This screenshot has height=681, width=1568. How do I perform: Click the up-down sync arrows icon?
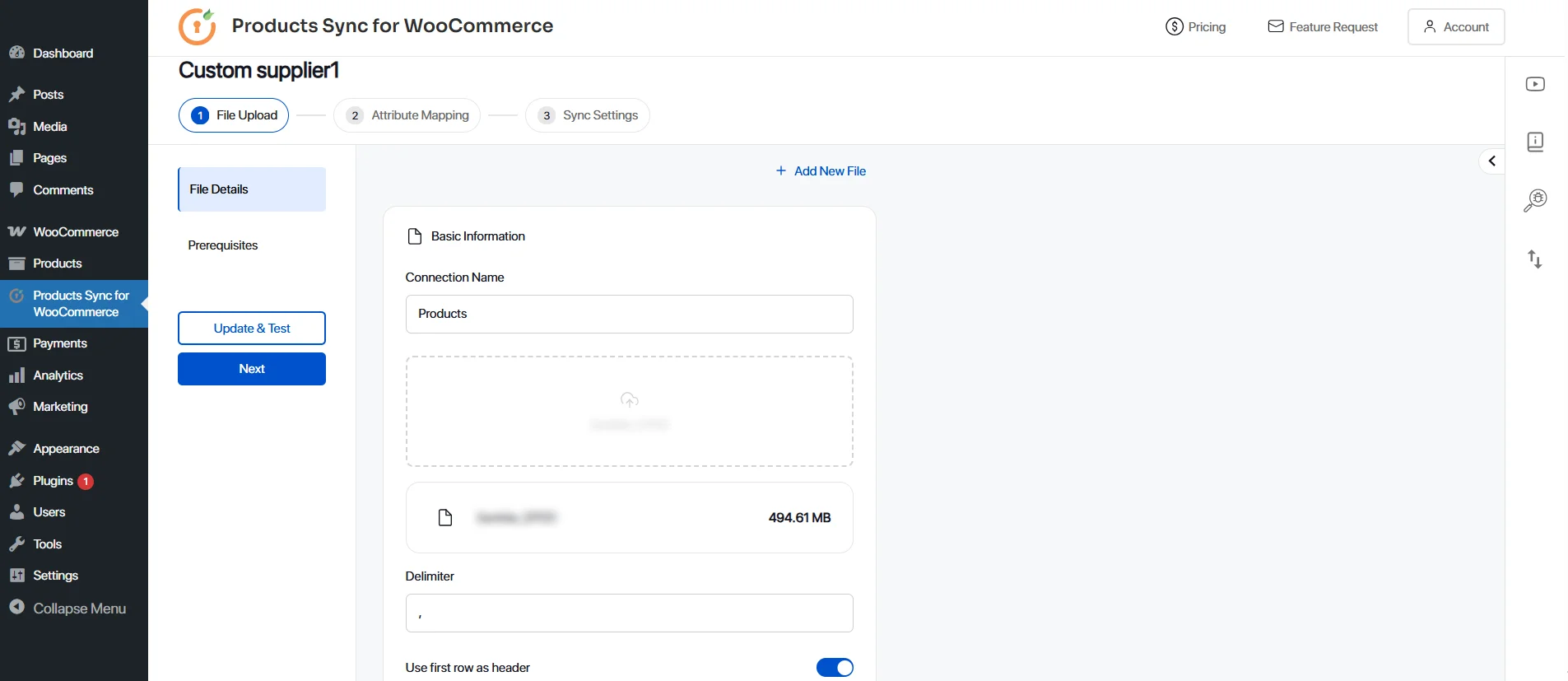click(1535, 259)
